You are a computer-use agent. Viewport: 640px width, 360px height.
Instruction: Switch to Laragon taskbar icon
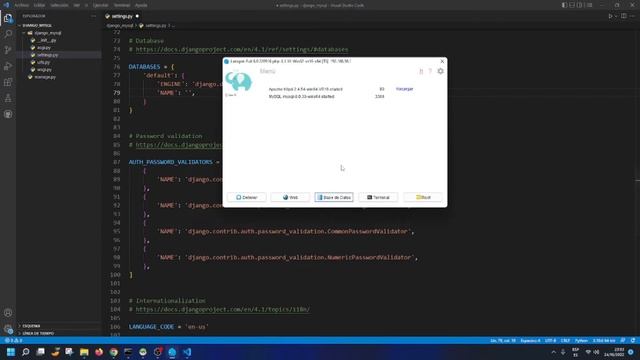(x=172, y=352)
